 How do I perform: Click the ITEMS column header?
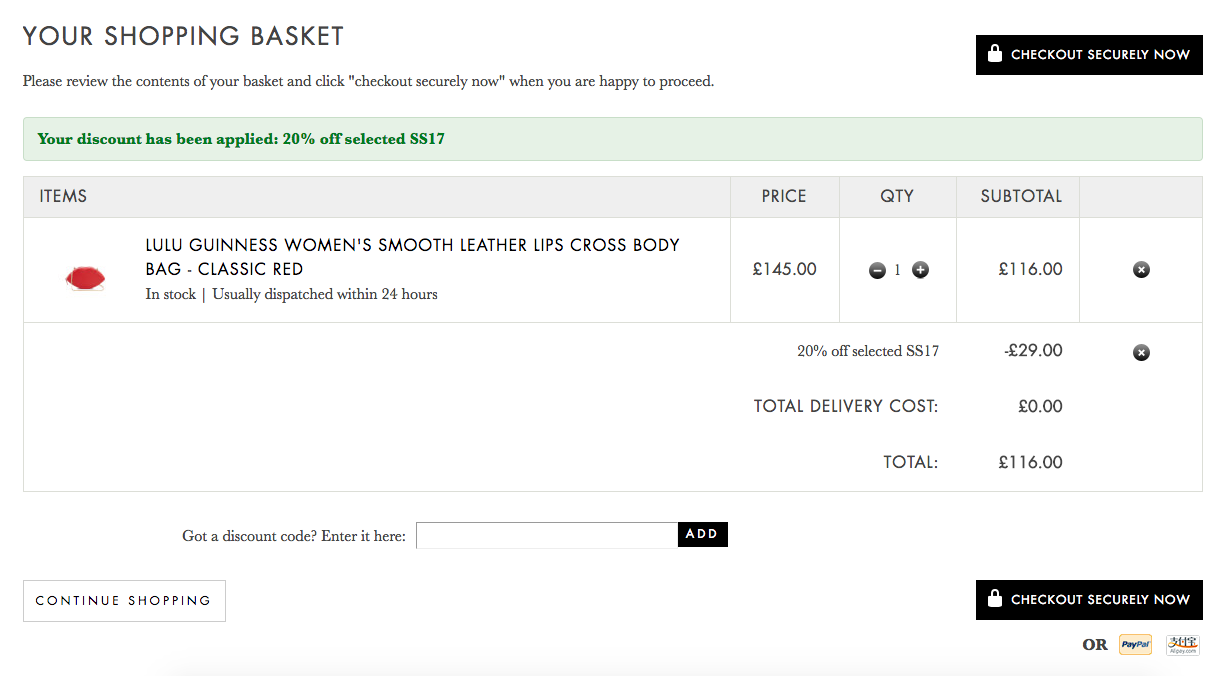pyautogui.click(x=63, y=196)
